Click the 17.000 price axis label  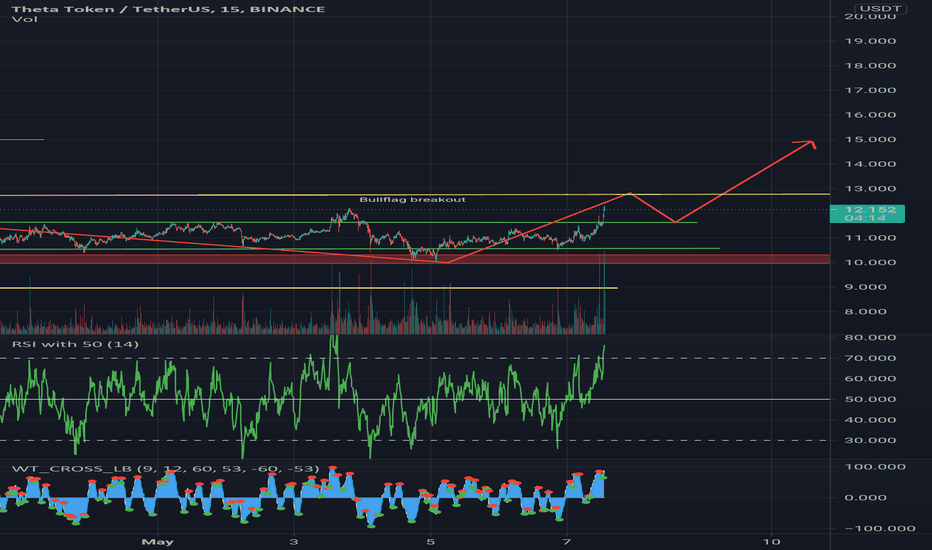point(870,90)
